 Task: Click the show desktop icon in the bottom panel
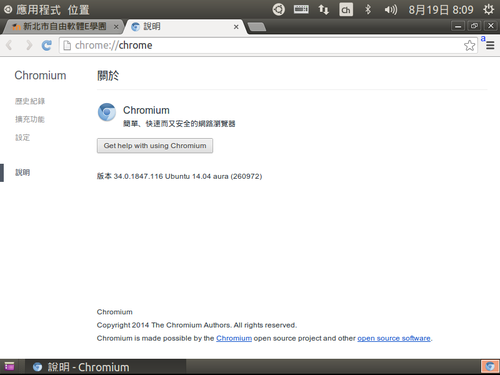(9, 367)
